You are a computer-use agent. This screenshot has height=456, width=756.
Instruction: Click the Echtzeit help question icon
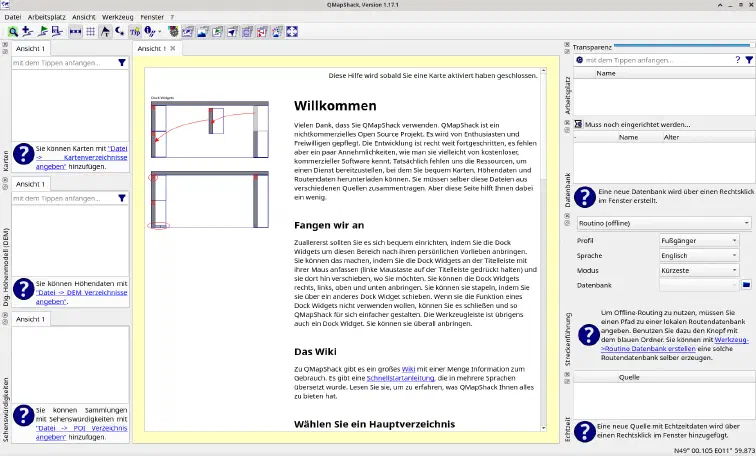click(x=585, y=431)
